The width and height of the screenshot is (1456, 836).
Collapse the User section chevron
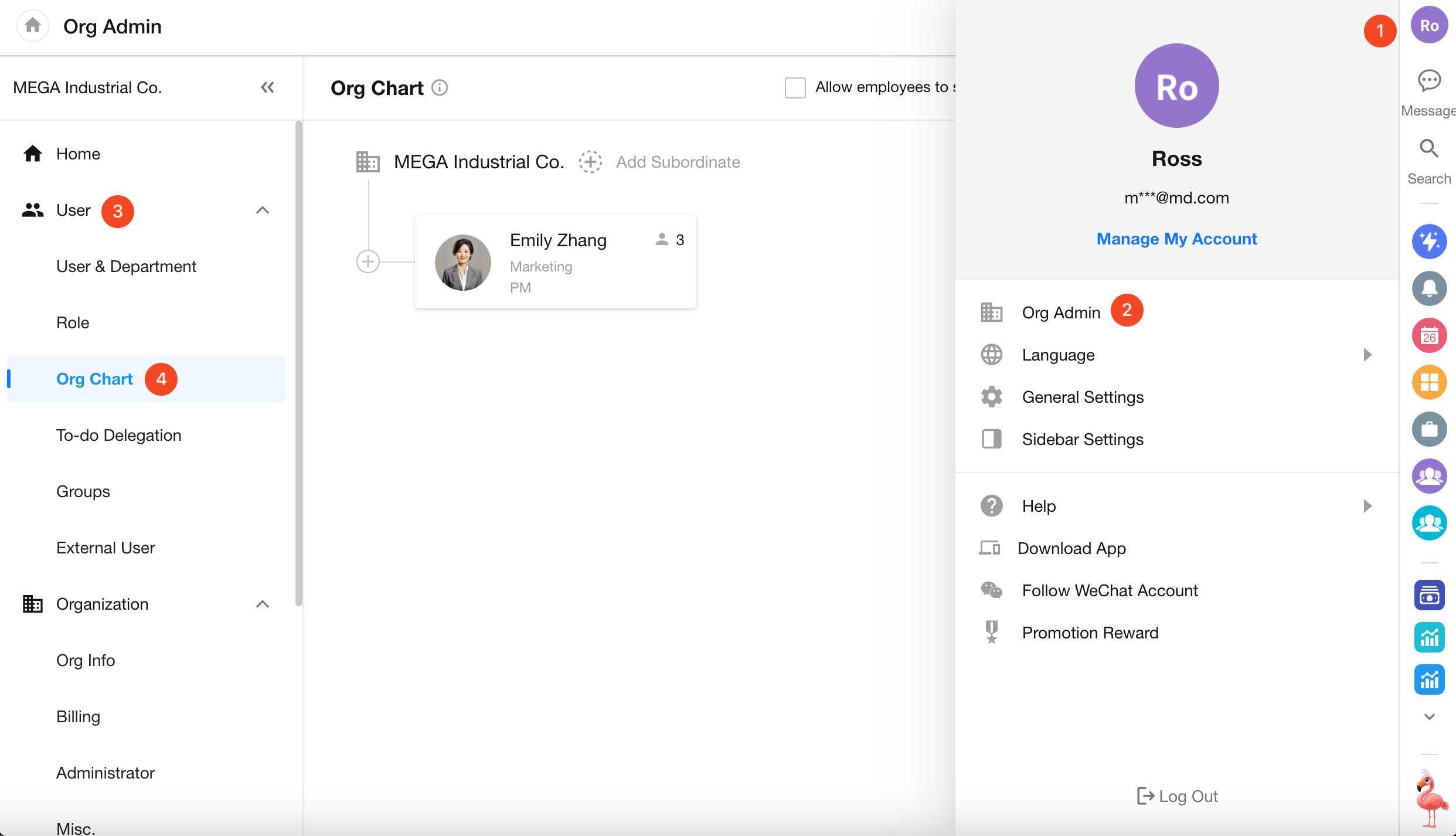[263, 210]
